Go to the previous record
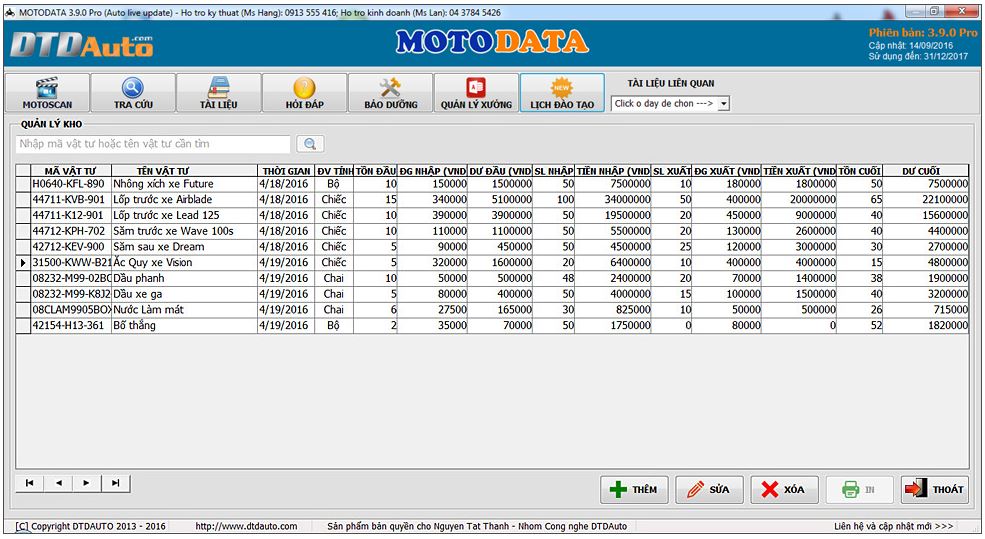 click(58, 483)
